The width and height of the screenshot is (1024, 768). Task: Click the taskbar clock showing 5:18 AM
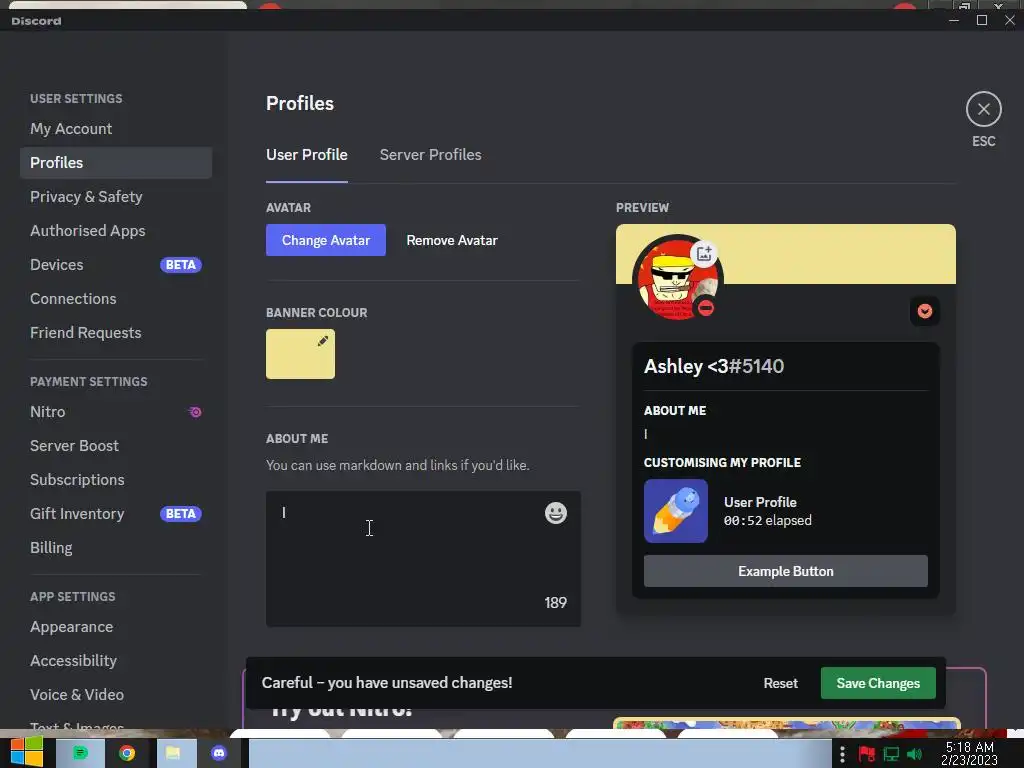pos(969,754)
